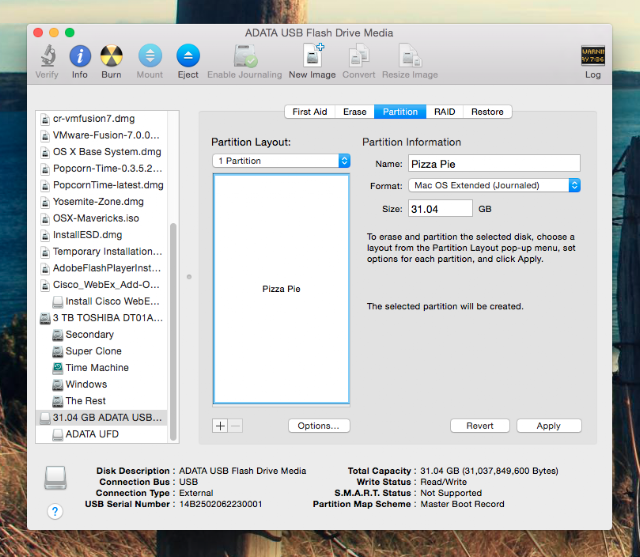The width and height of the screenshot is (640, 557).
Task: Click the Burn toolbar icon
Action: pos(111,56)
